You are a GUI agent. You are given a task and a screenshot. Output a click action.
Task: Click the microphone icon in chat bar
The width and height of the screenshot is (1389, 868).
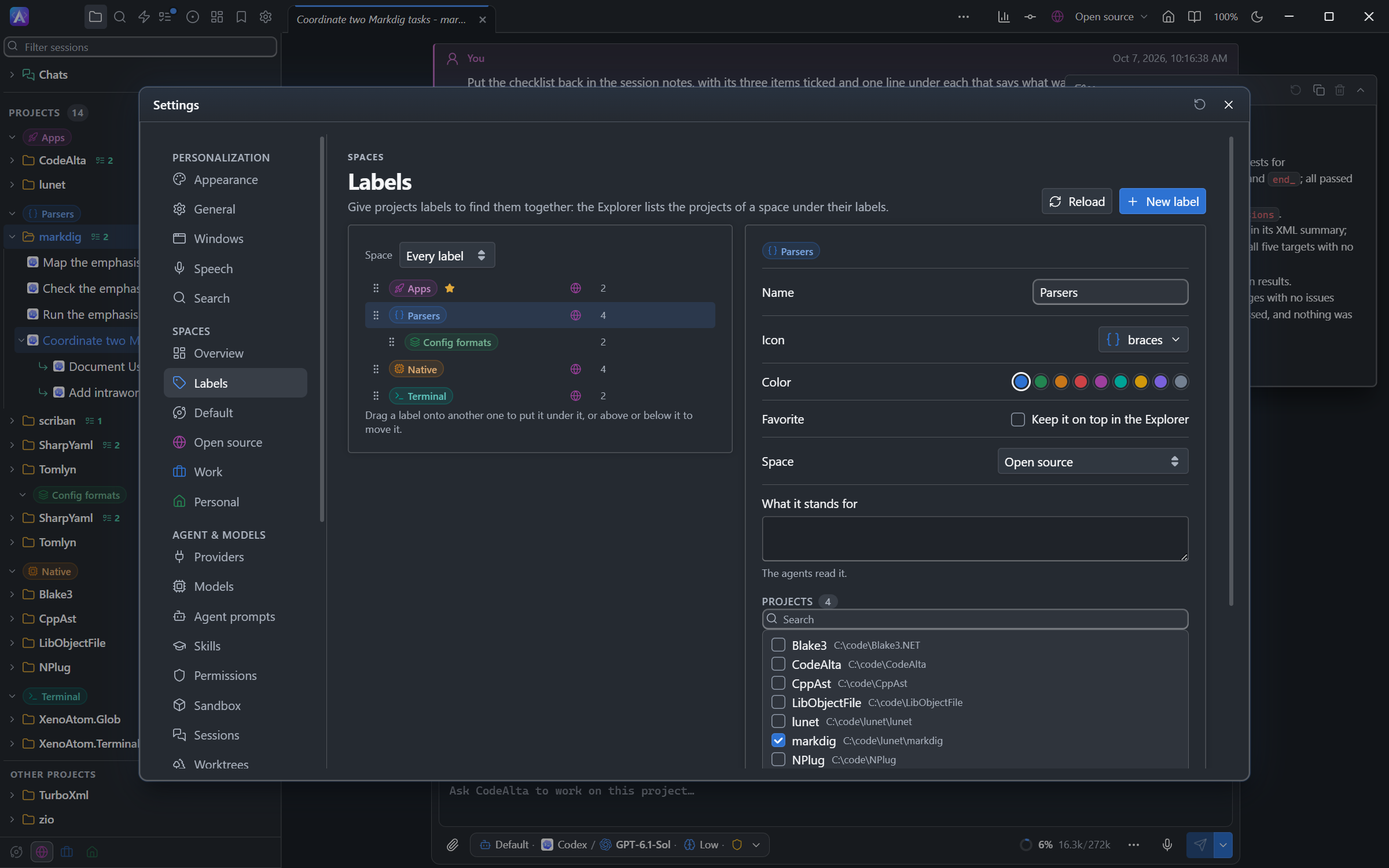(1167, 845)
